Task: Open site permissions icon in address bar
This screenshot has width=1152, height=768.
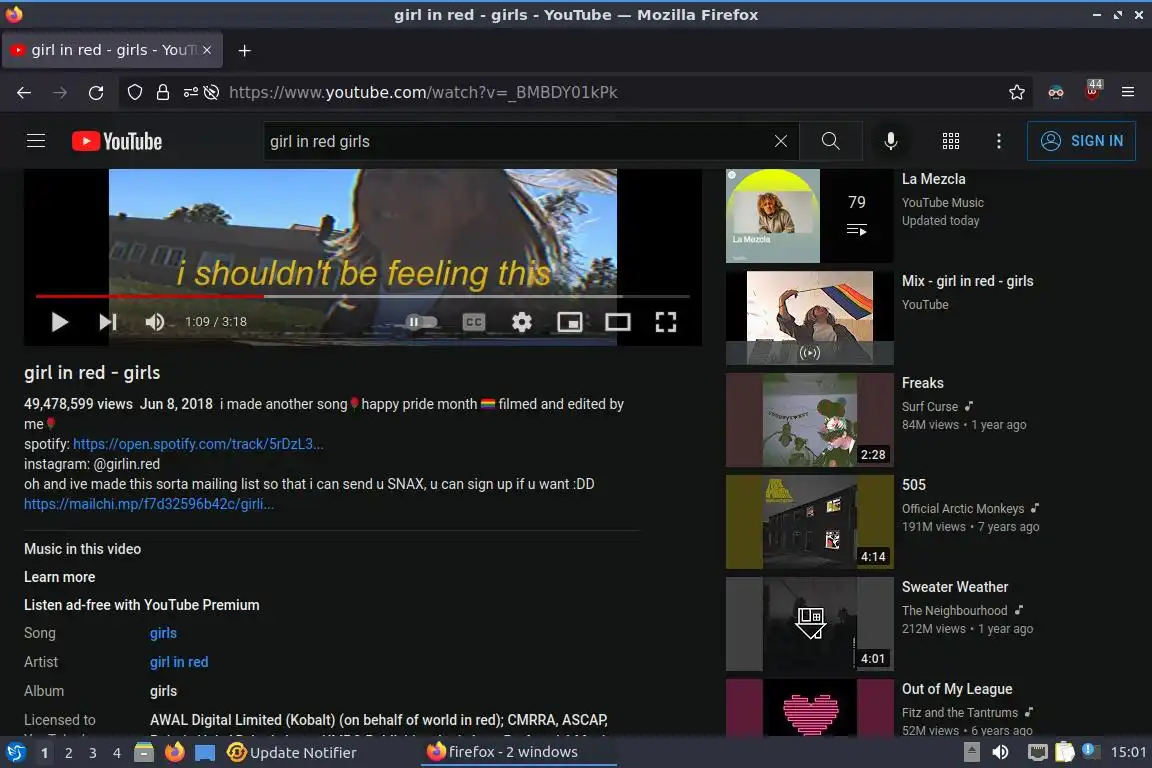Action: (190, 93)
